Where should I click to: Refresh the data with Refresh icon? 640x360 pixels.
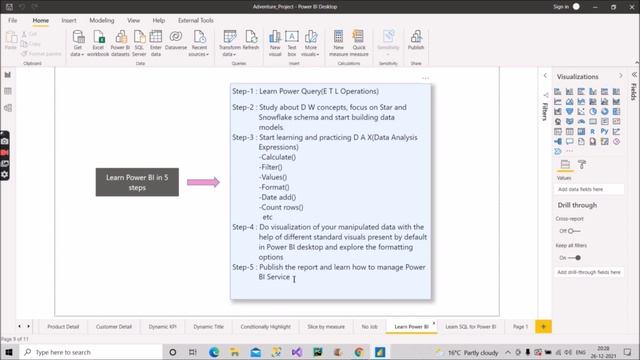tap(251, 37)
